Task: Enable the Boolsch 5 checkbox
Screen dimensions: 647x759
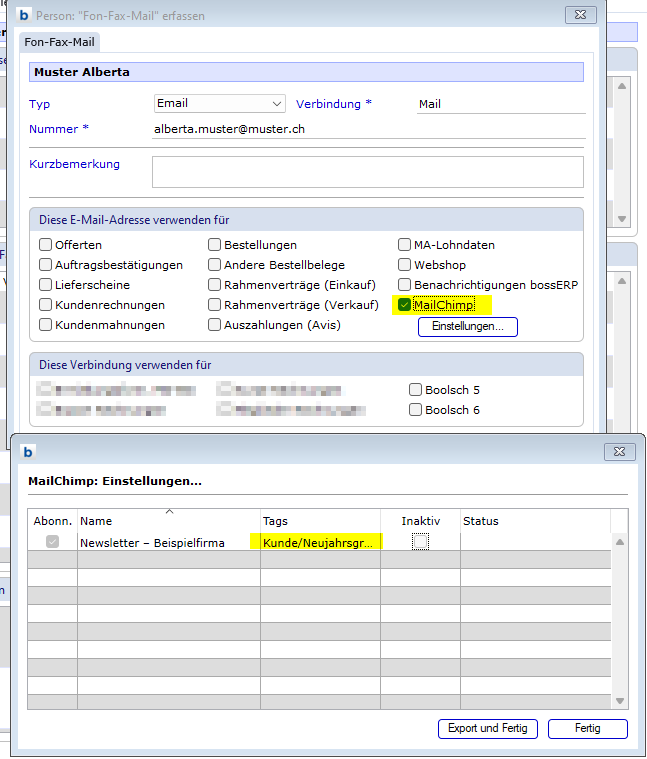Action: tap(416, 390)
